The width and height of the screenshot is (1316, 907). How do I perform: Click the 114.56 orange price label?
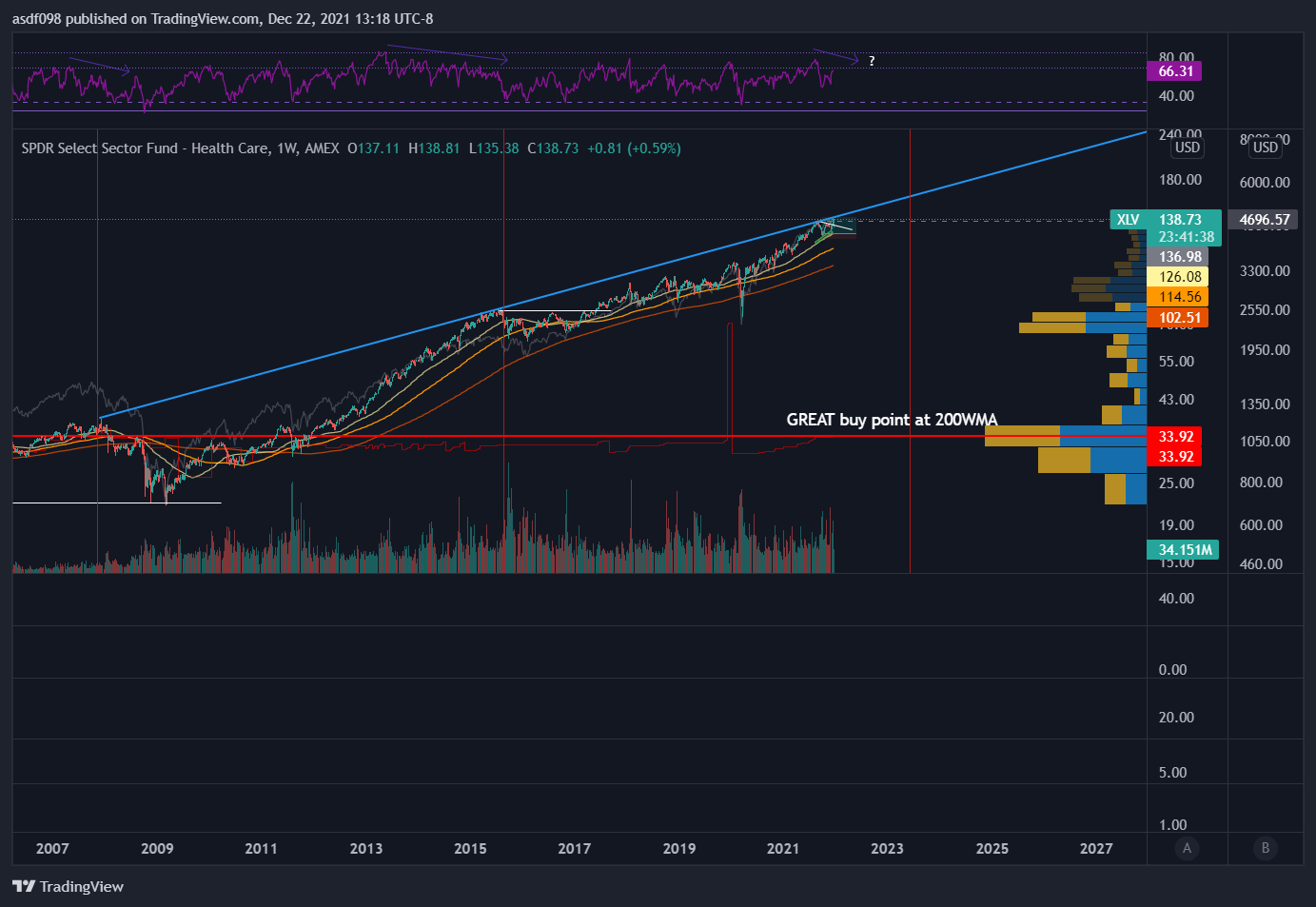point(1179,297)
